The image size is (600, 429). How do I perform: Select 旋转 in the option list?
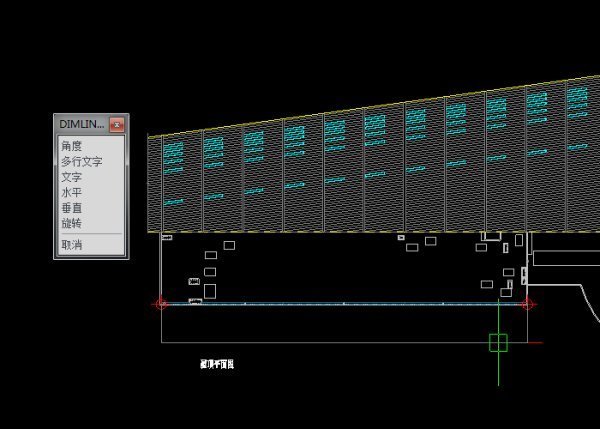[71, 222]
